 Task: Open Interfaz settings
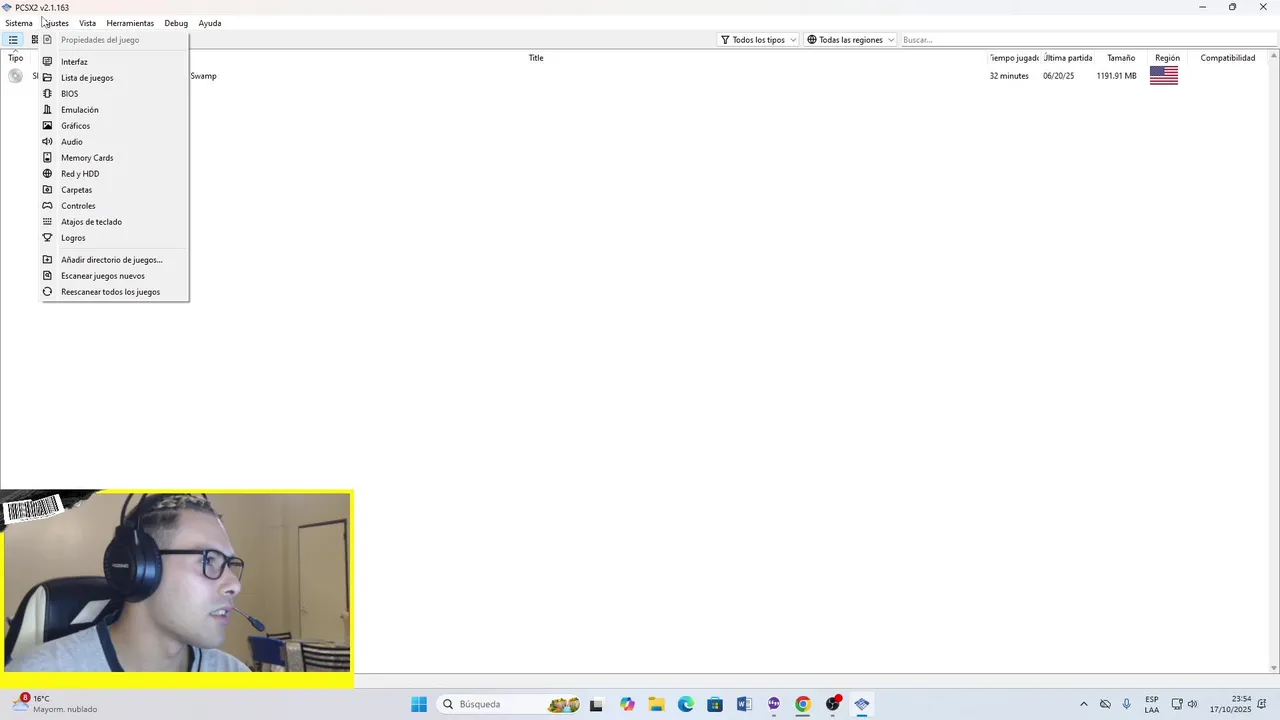click(114, 62)
